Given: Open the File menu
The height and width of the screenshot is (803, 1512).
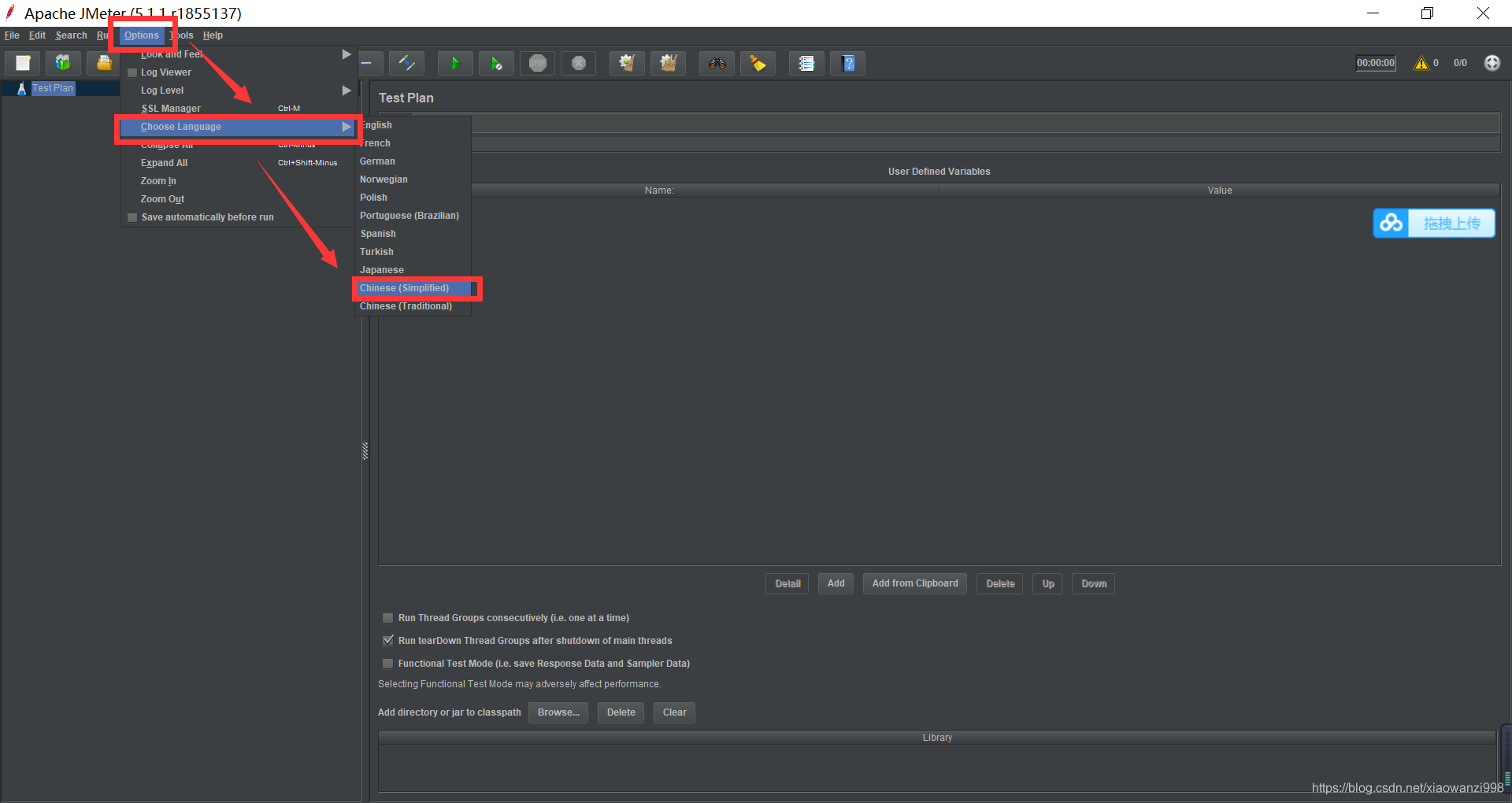Looking at the screenshot, I should point(12,35).
